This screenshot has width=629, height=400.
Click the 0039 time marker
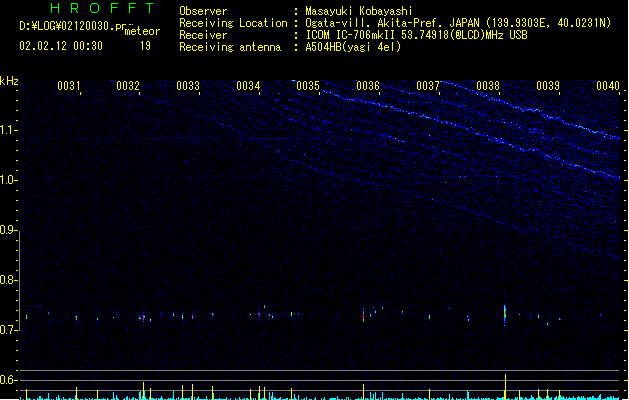(x=548, y=86)
